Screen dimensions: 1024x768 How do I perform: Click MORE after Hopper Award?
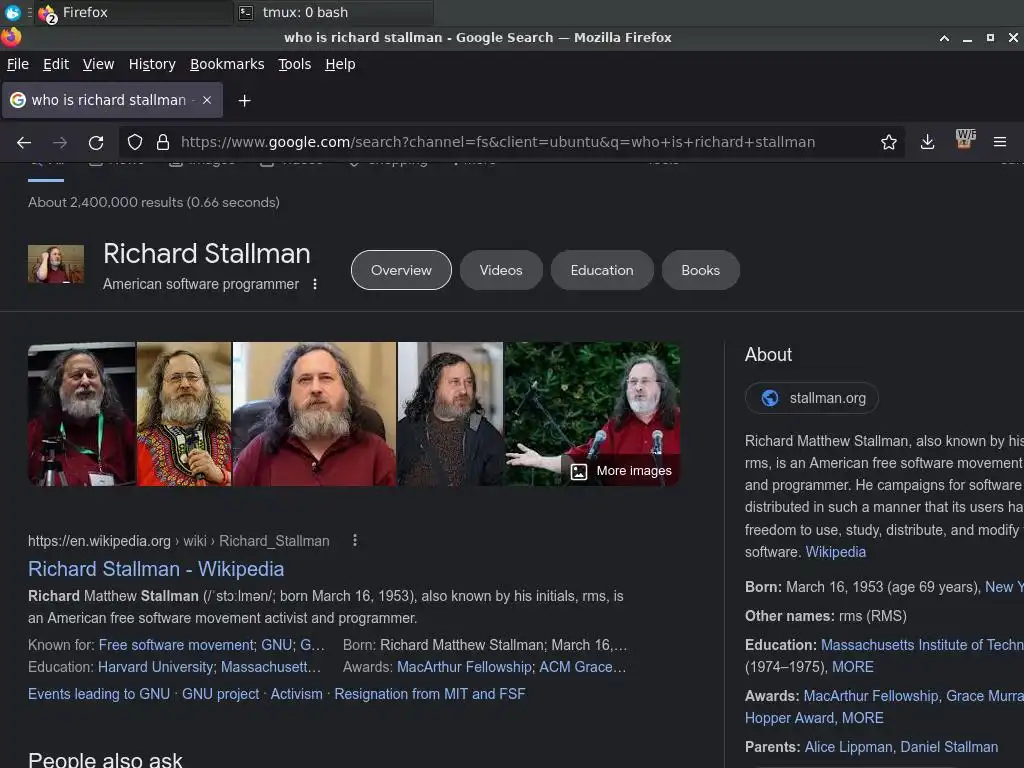click(x=863, y=718)
